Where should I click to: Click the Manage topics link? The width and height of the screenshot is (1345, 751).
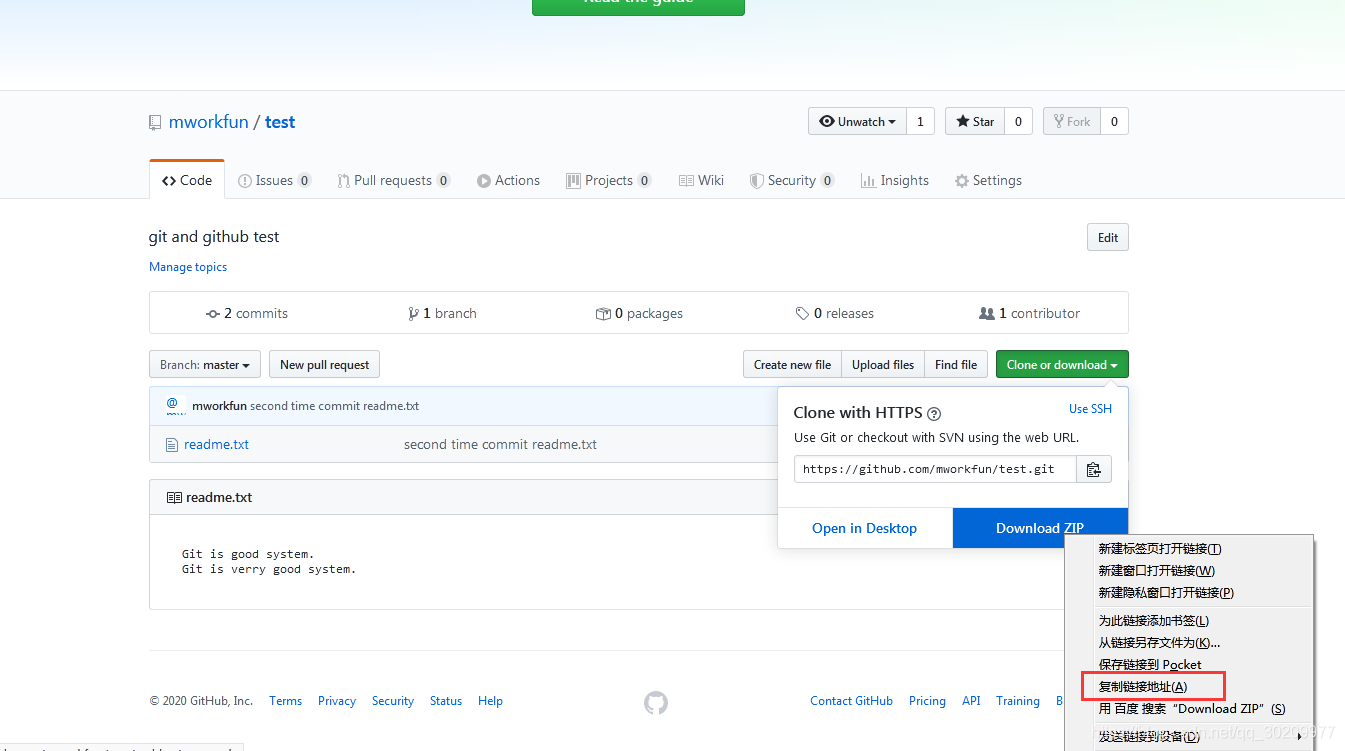coord(188,267)
